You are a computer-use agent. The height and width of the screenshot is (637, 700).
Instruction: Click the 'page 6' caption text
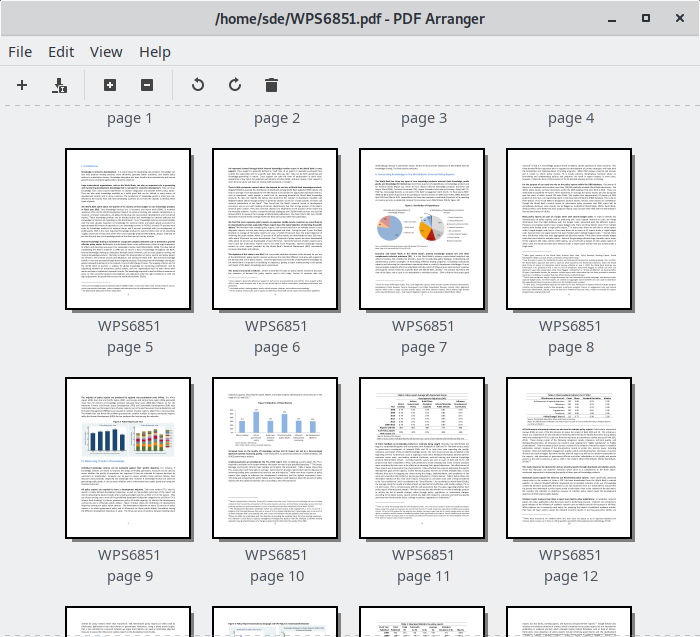coord(277,348)
